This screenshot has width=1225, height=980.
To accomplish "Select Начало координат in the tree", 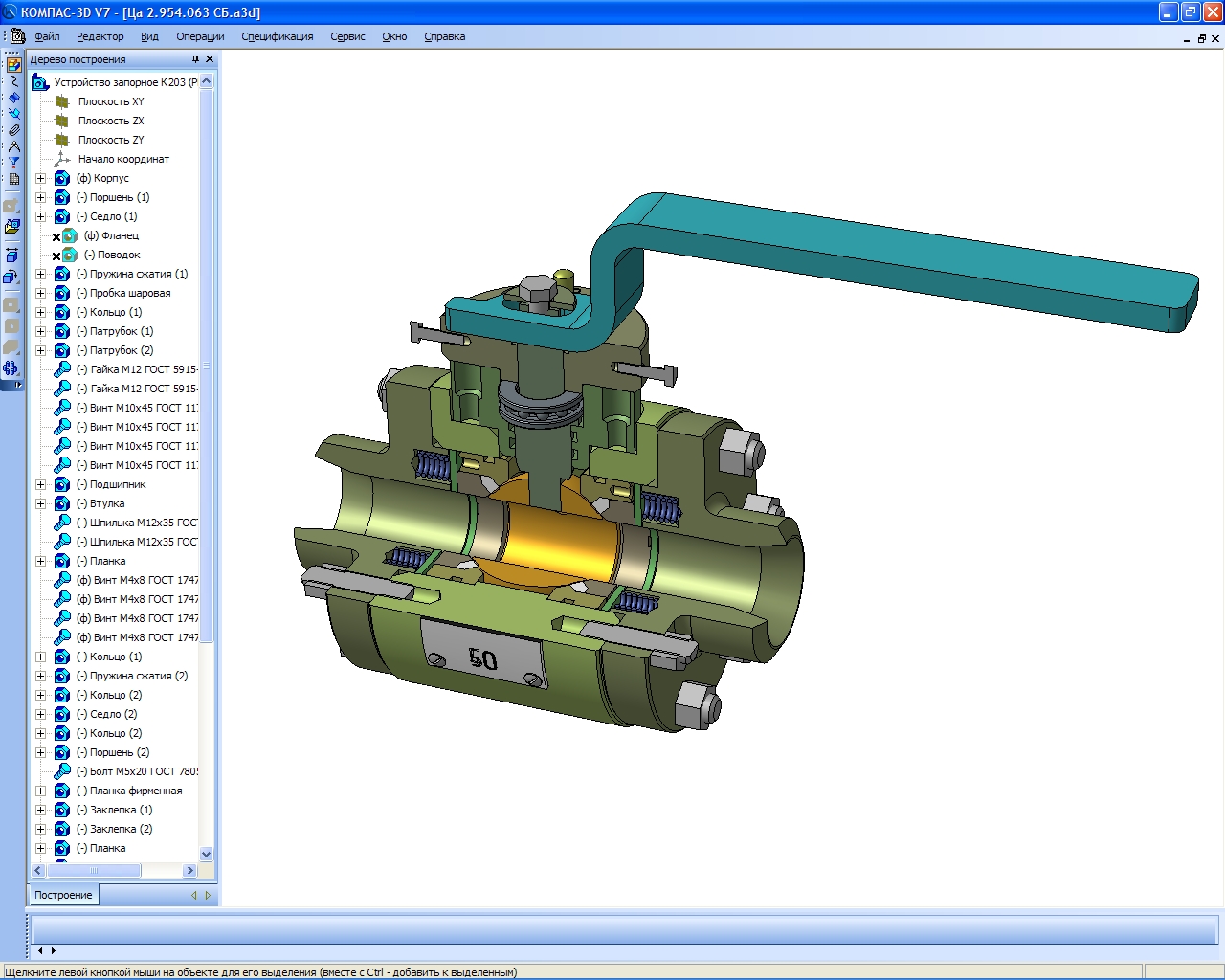I will [x=123, y=159].
